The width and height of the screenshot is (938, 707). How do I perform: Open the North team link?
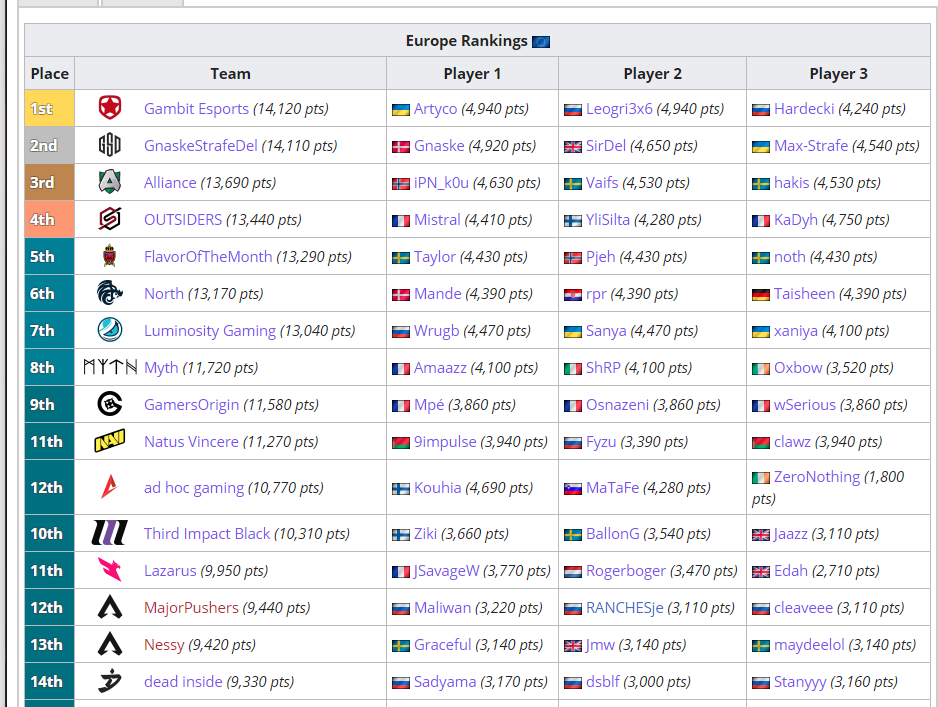[x=164, y=294]
